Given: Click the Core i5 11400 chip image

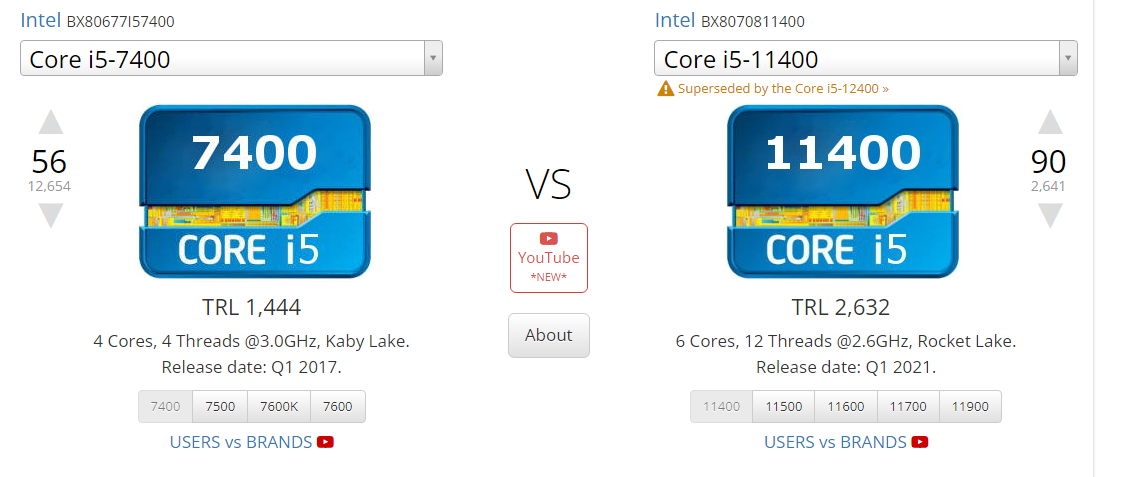Looking at the screenshot, I should [x=843, y=192].
